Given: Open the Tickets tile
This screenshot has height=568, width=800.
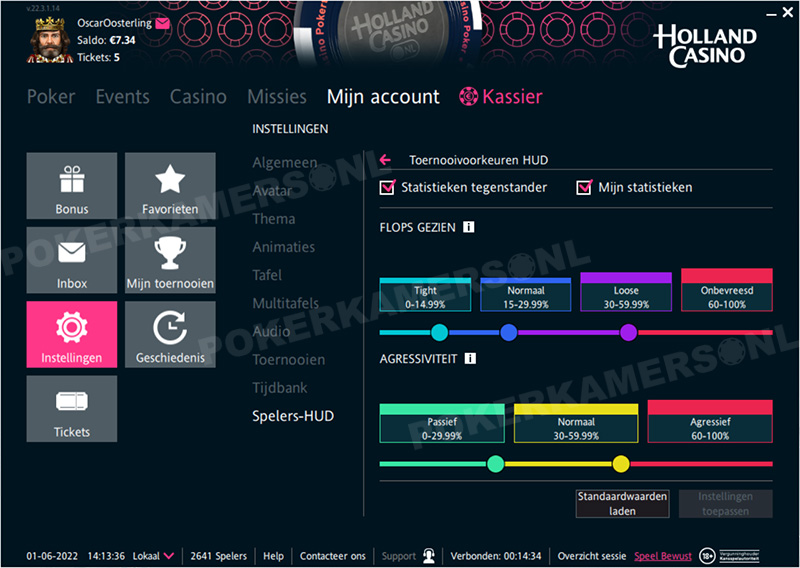Looking at the screenshot, I should pos(72,409).
